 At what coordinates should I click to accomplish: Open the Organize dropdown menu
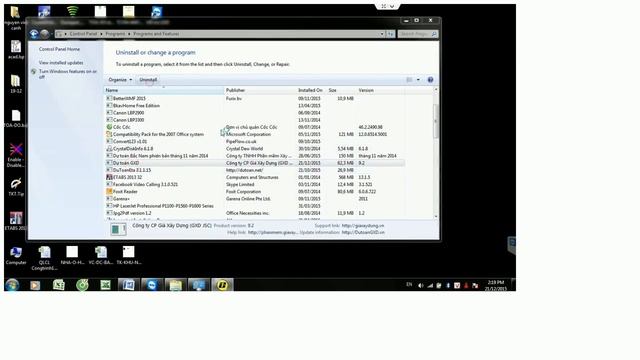click(x=120, y=80)
